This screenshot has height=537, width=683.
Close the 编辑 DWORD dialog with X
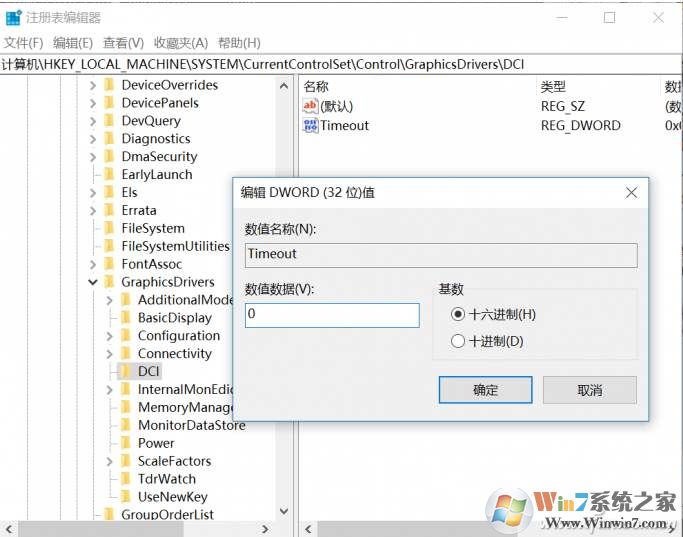click(631, 193)
